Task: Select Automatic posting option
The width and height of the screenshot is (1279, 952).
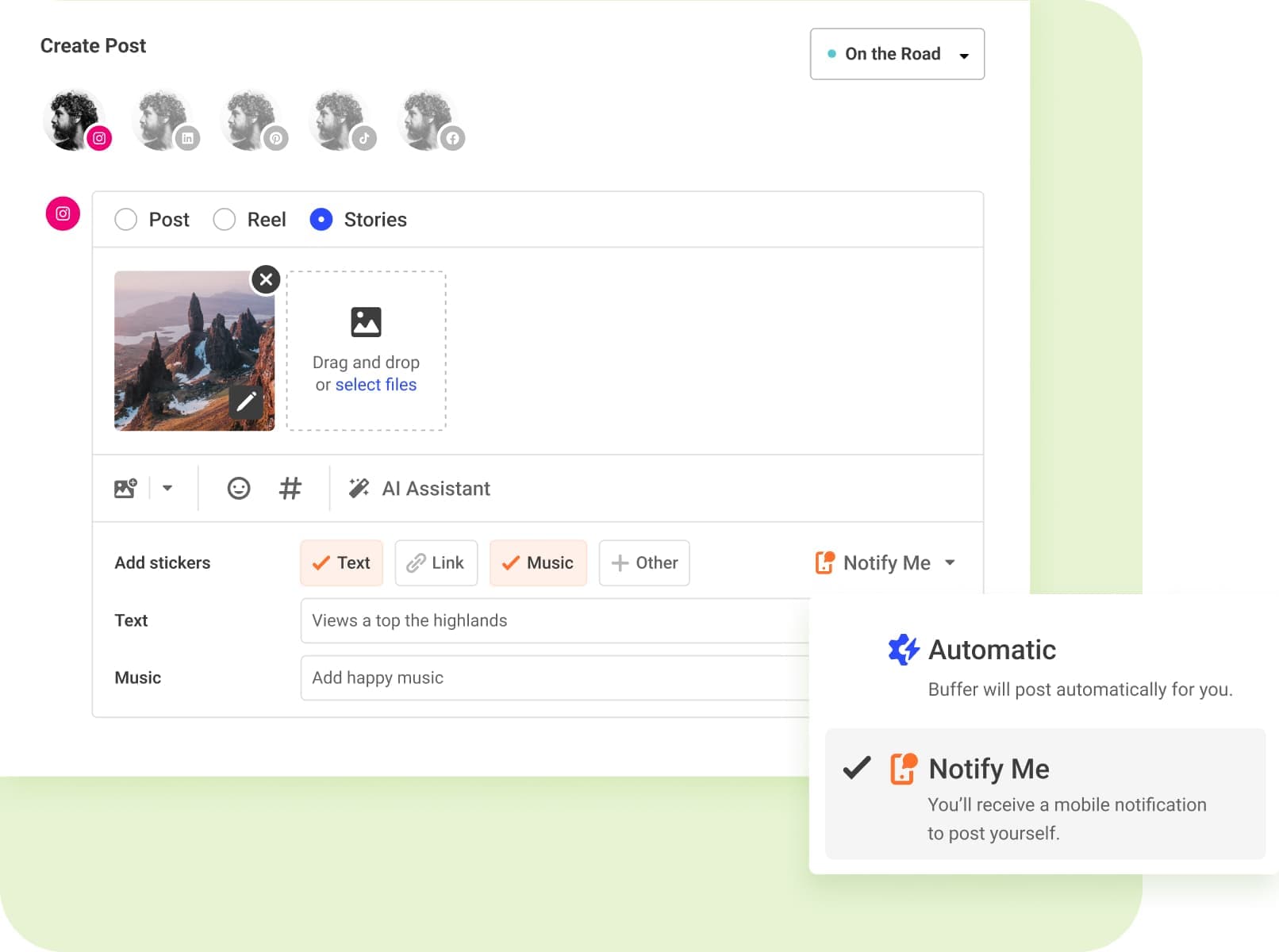Action: tap(1045, 669)
